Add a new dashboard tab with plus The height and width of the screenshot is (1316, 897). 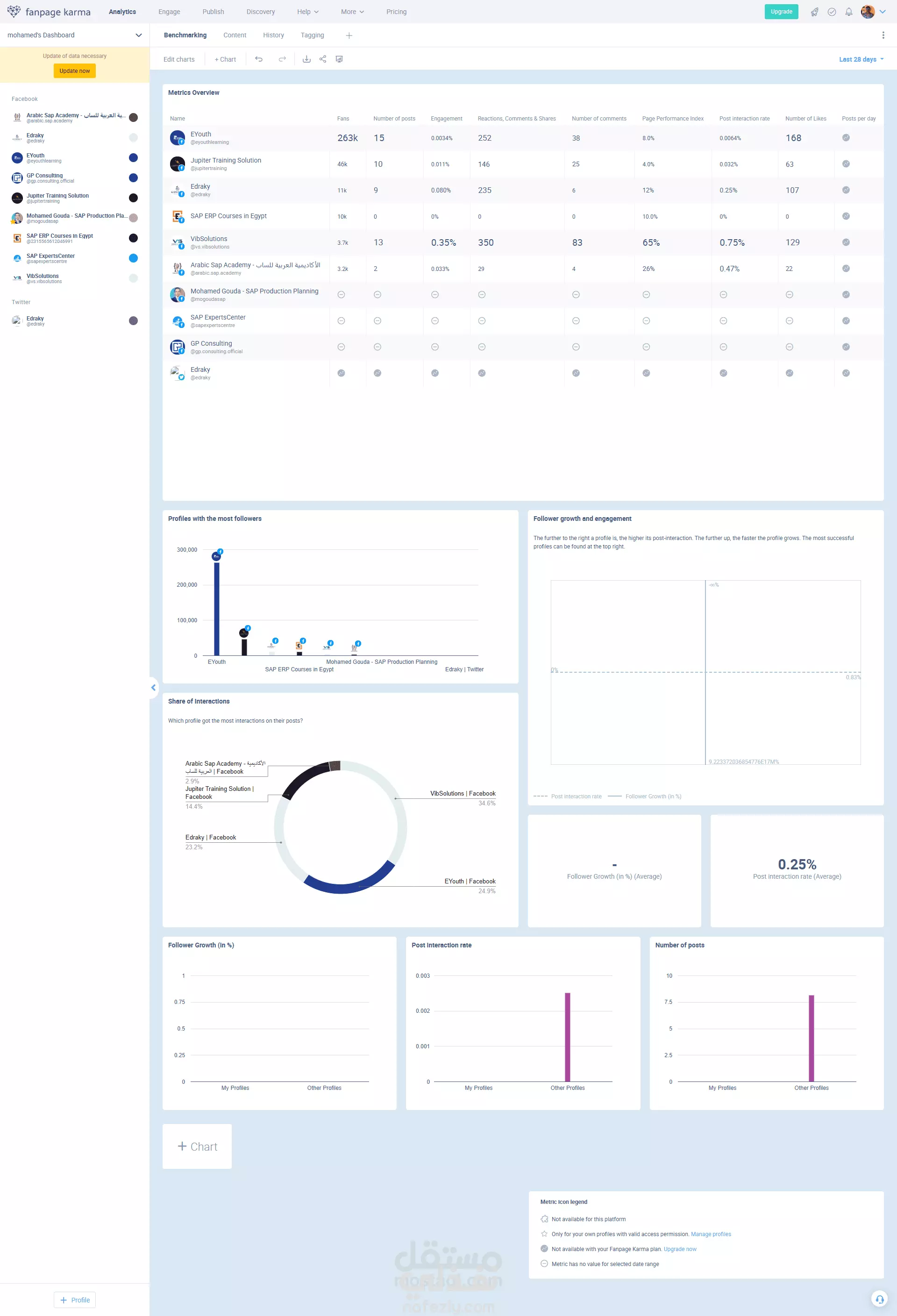(x=349, y=36)
